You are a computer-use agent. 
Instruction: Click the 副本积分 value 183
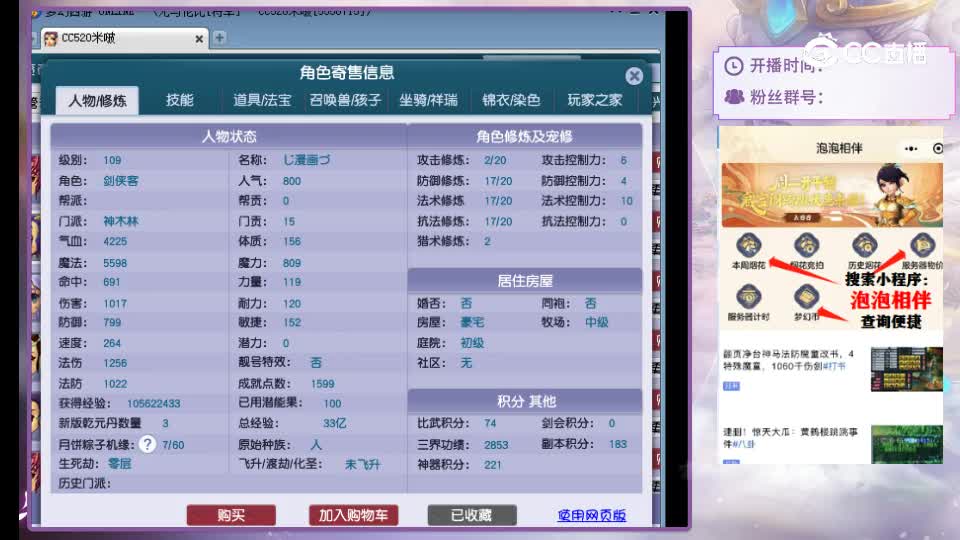(x=618, y=444)
